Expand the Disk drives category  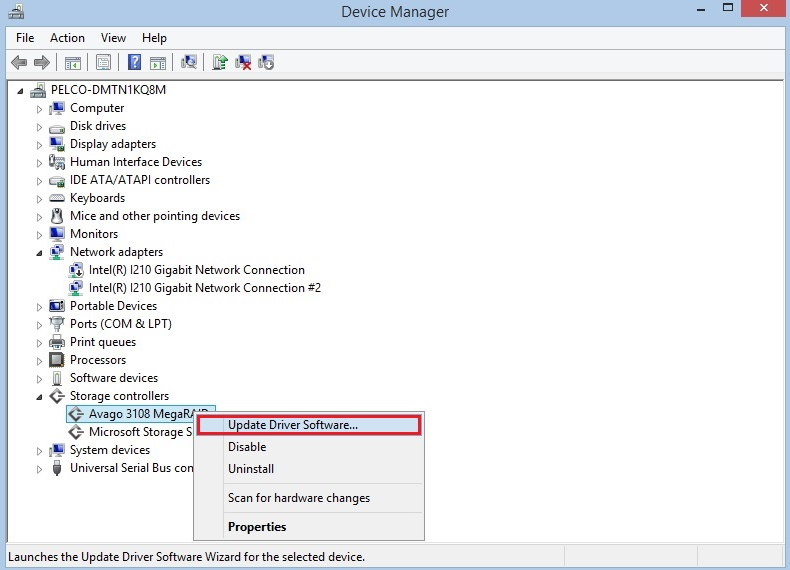[39, 127]
